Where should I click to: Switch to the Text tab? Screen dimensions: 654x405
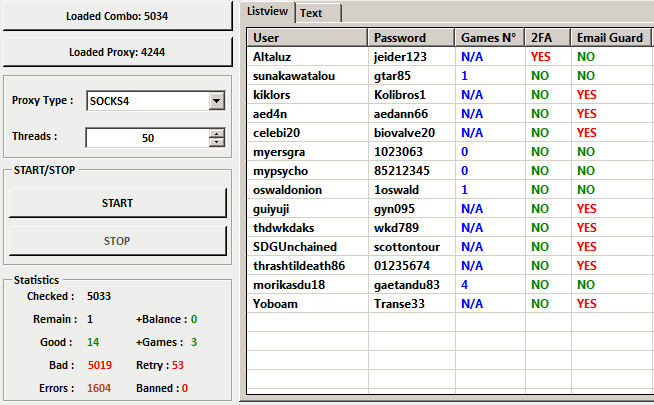(x=312, y=13)
